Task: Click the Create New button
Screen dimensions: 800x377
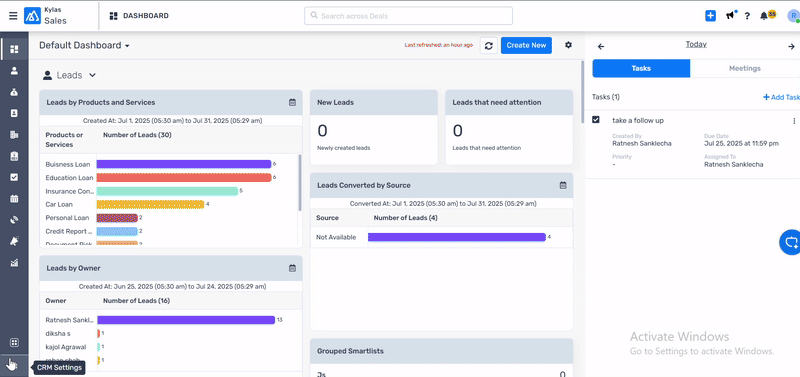Action: [526, 45]
